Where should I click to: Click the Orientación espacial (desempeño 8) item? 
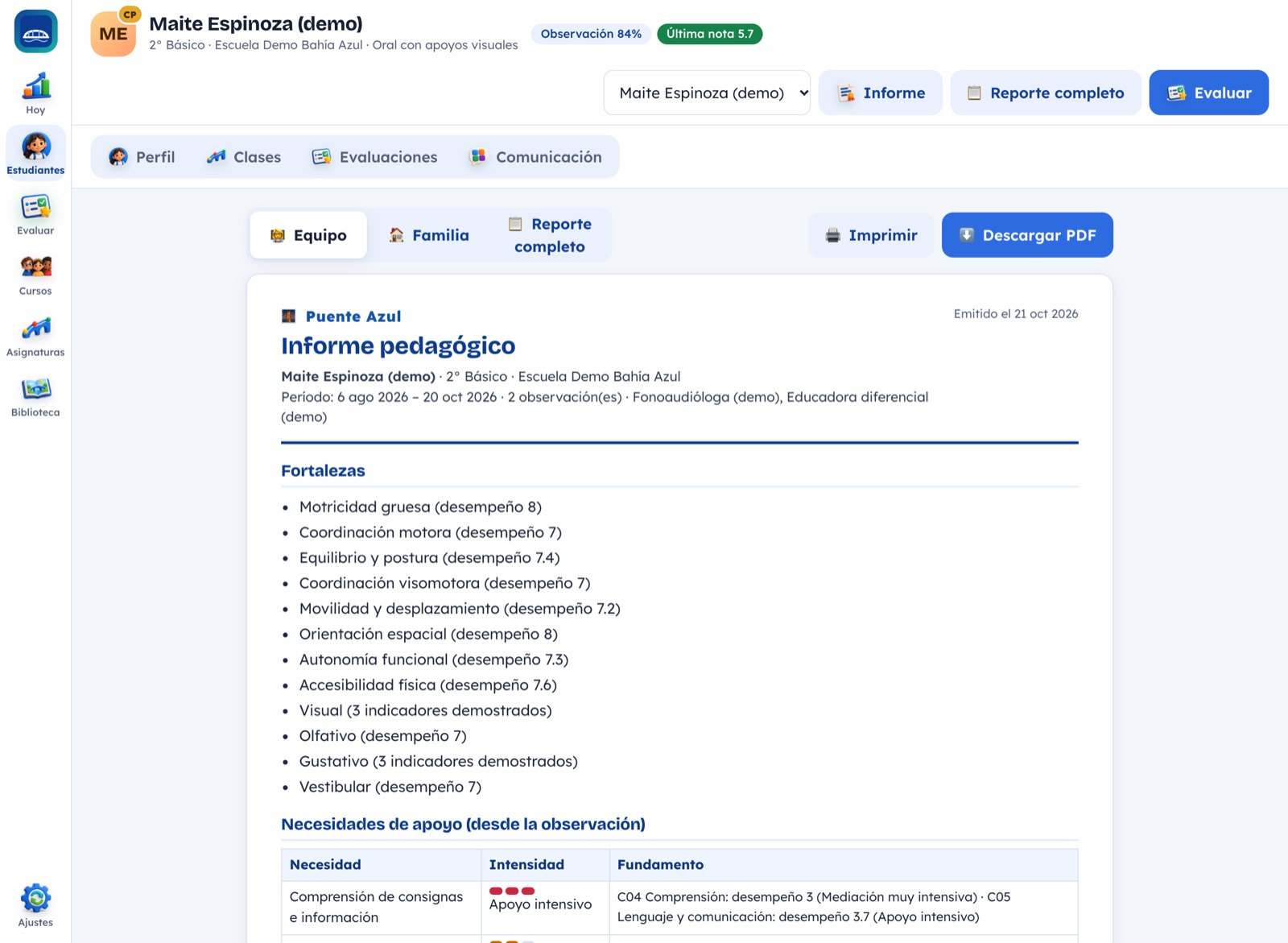(428, 635)
